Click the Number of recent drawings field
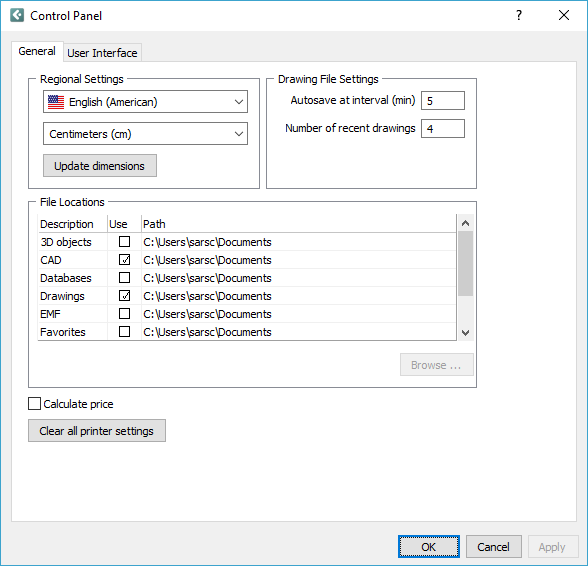The image size is (588, 566). click(443, 129)
